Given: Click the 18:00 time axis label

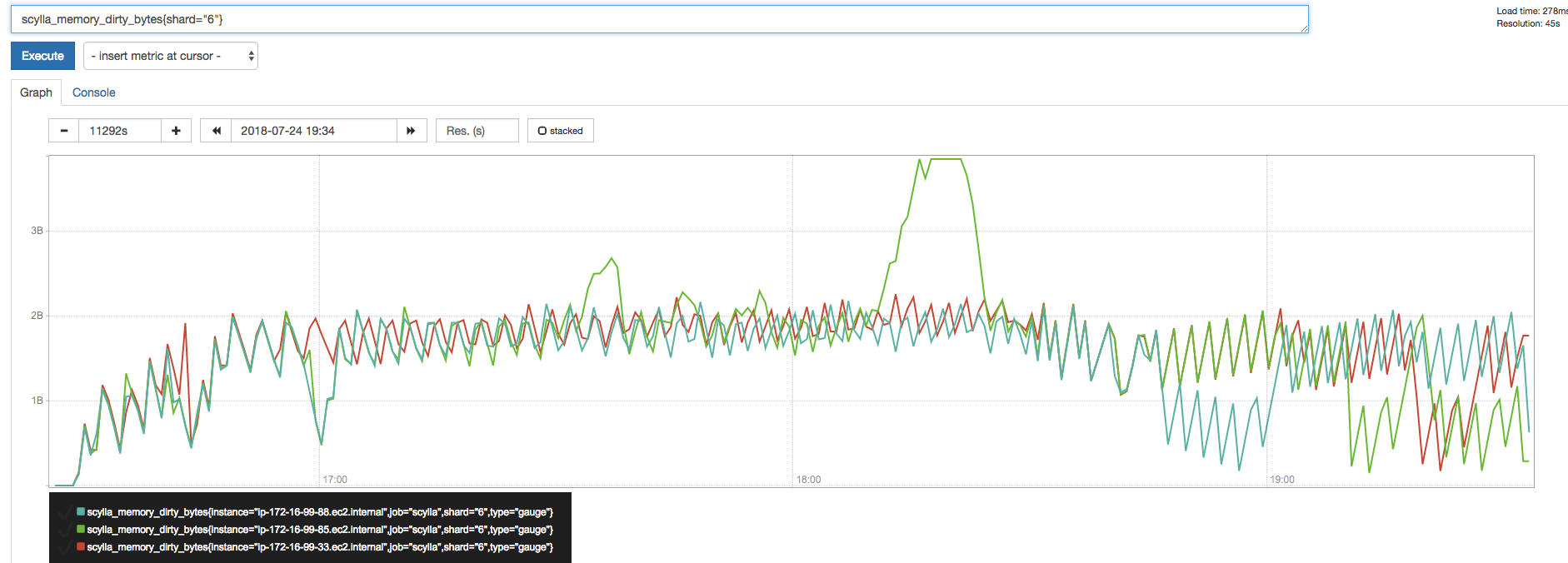Looking at the screenshot, I should (x=808, y=480).
